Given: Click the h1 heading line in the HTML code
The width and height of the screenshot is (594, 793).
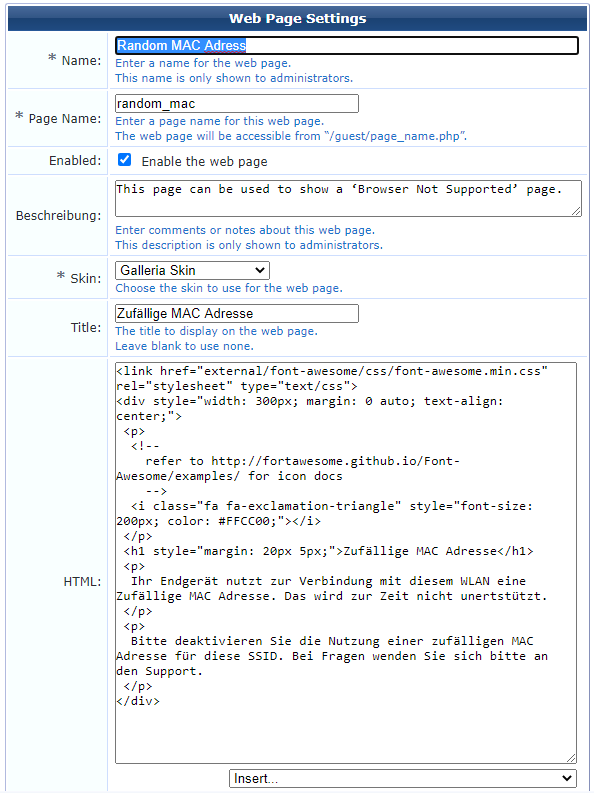Looking at the screenshot, I should 328,551.
